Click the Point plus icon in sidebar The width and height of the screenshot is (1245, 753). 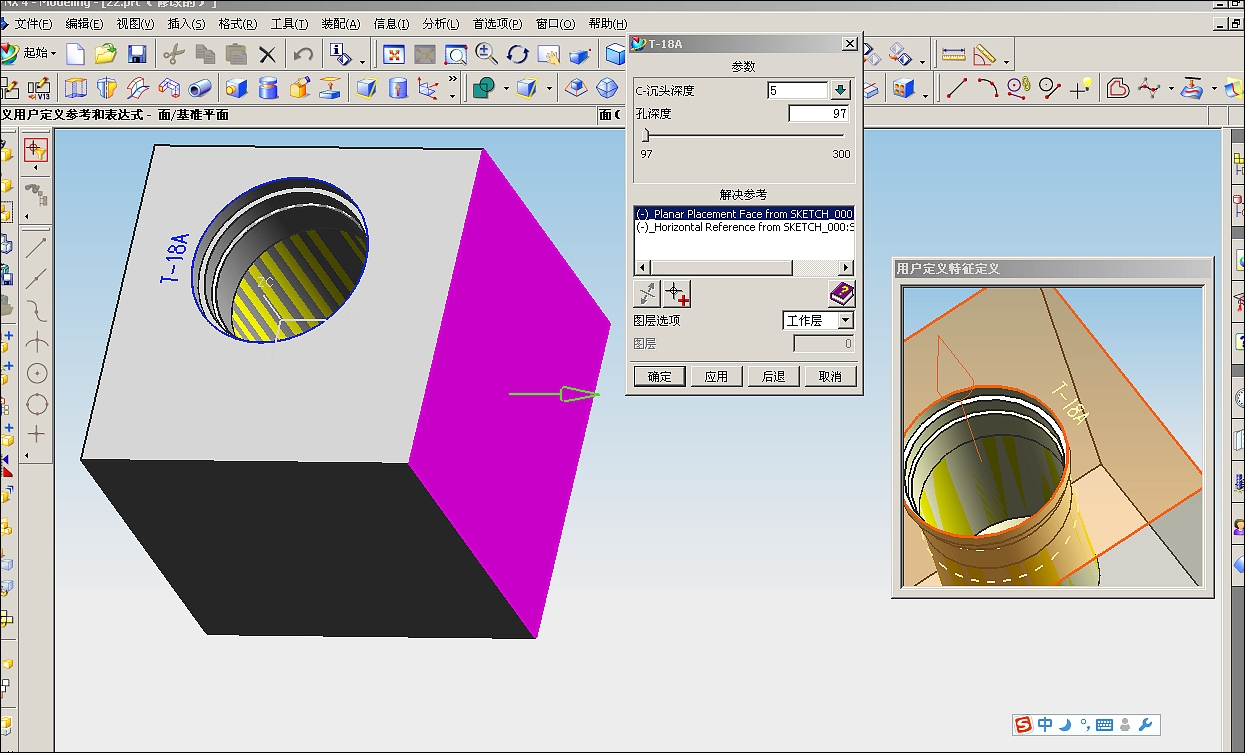pyautogui.click(x=37, y=434)
